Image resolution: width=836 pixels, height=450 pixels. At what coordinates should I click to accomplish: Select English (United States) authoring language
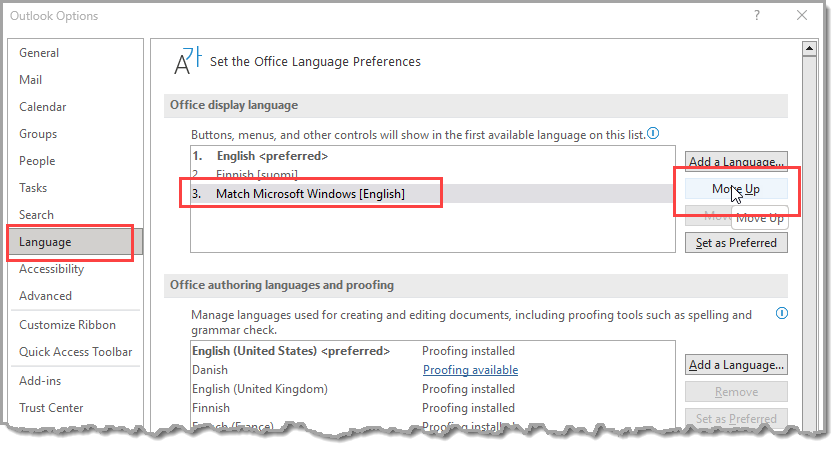coord(432,351)
